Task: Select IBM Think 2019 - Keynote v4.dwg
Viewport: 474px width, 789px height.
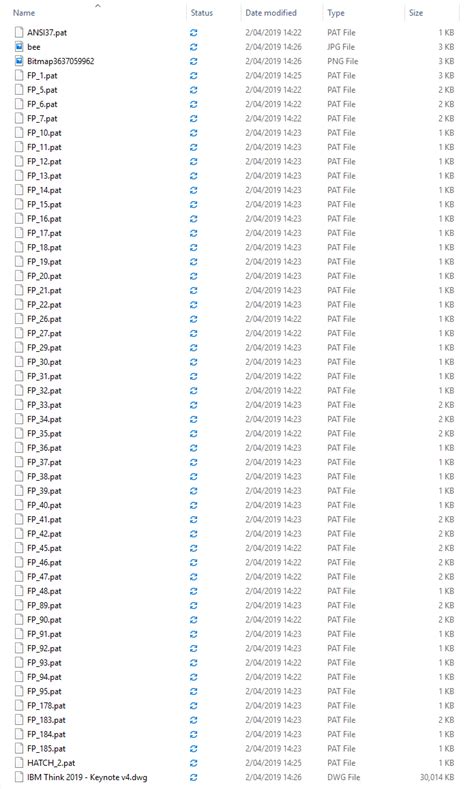Action: coord(87,777)
